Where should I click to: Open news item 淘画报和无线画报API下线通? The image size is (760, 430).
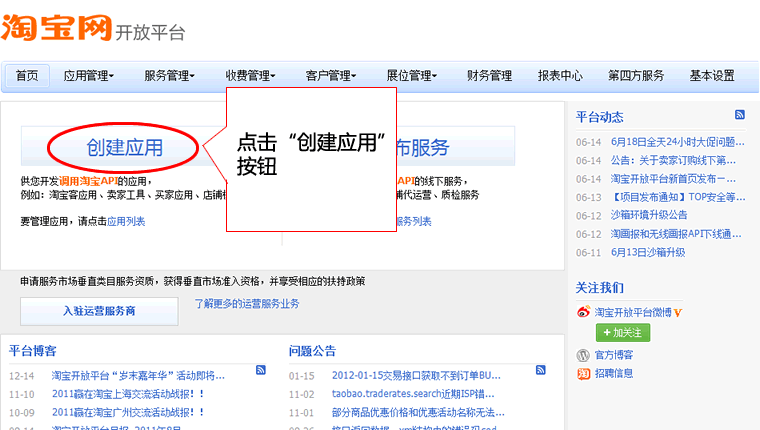click(676, 234)
